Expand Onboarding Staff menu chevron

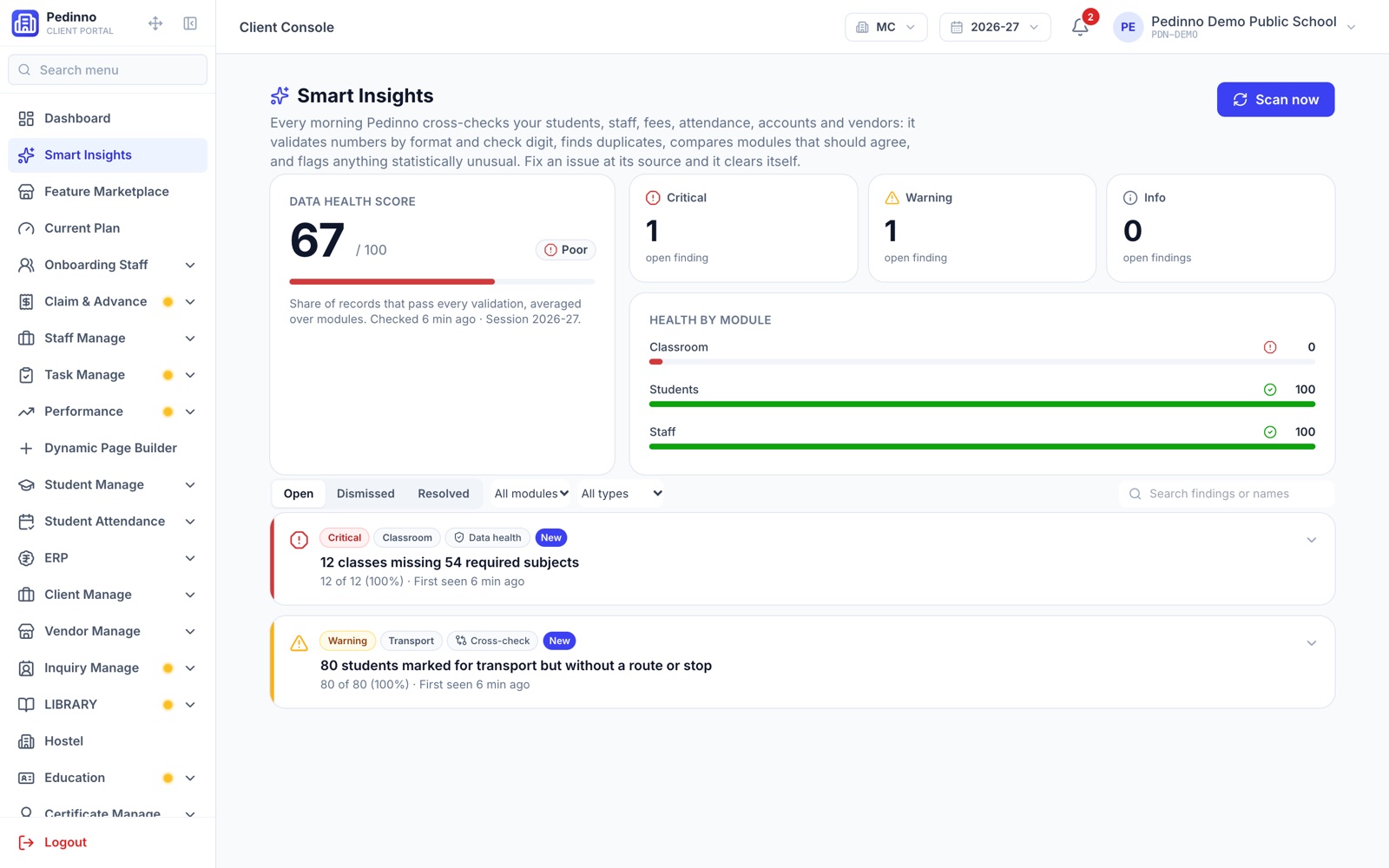pyautogui.click(x=190, y=265)
